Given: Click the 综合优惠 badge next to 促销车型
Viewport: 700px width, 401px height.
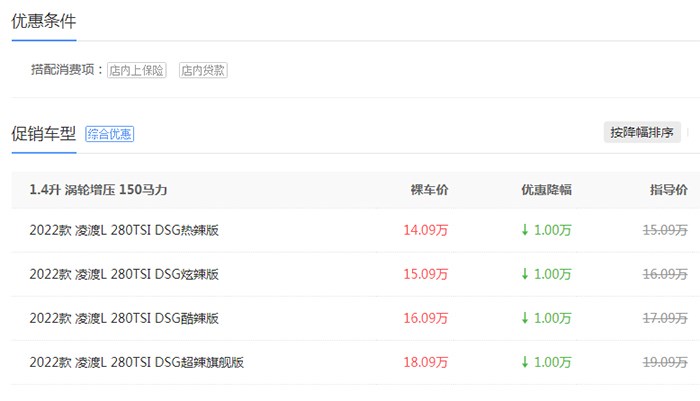Looking at the screenshot, I should click(109, 134).
